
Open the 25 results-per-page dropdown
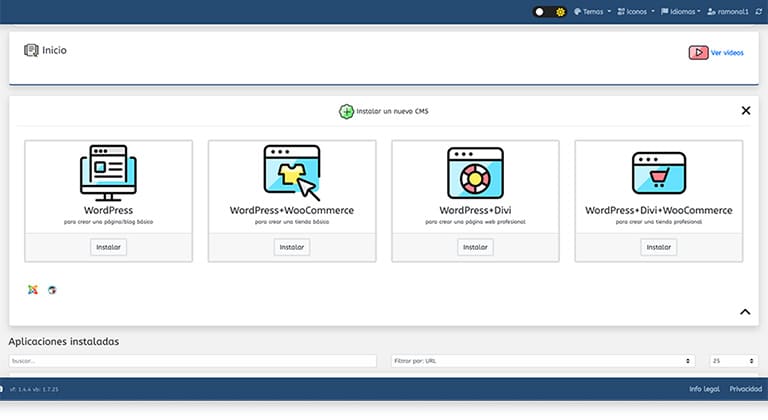[733, 361]
